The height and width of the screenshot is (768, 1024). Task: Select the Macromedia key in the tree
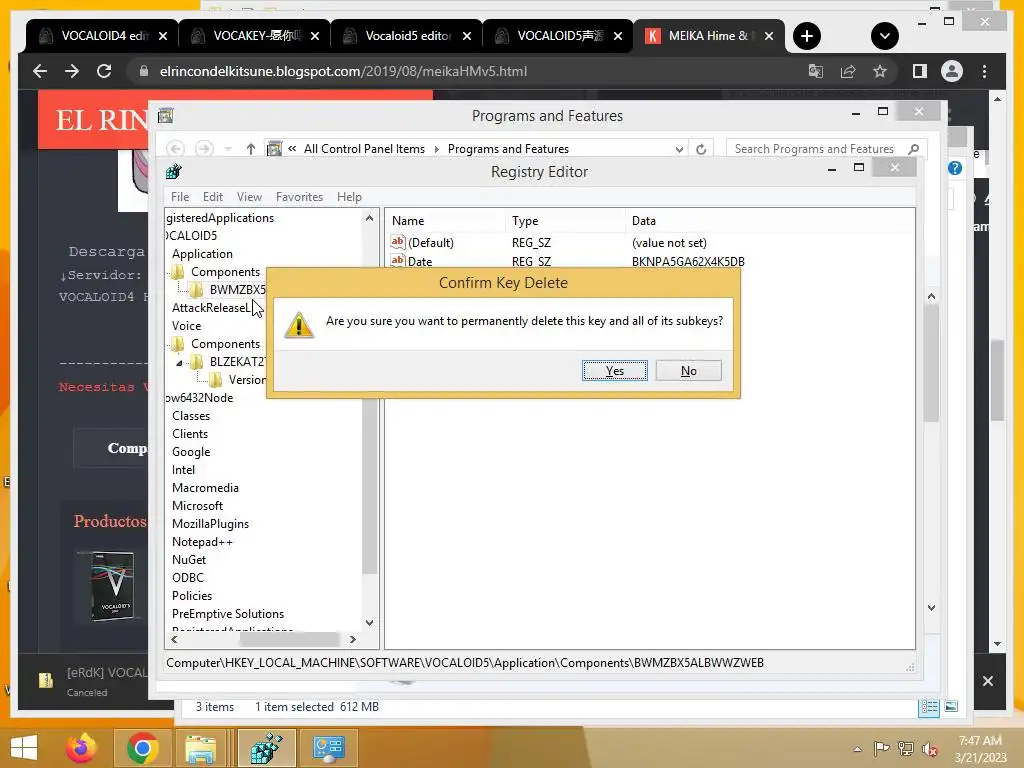(205, 488)
